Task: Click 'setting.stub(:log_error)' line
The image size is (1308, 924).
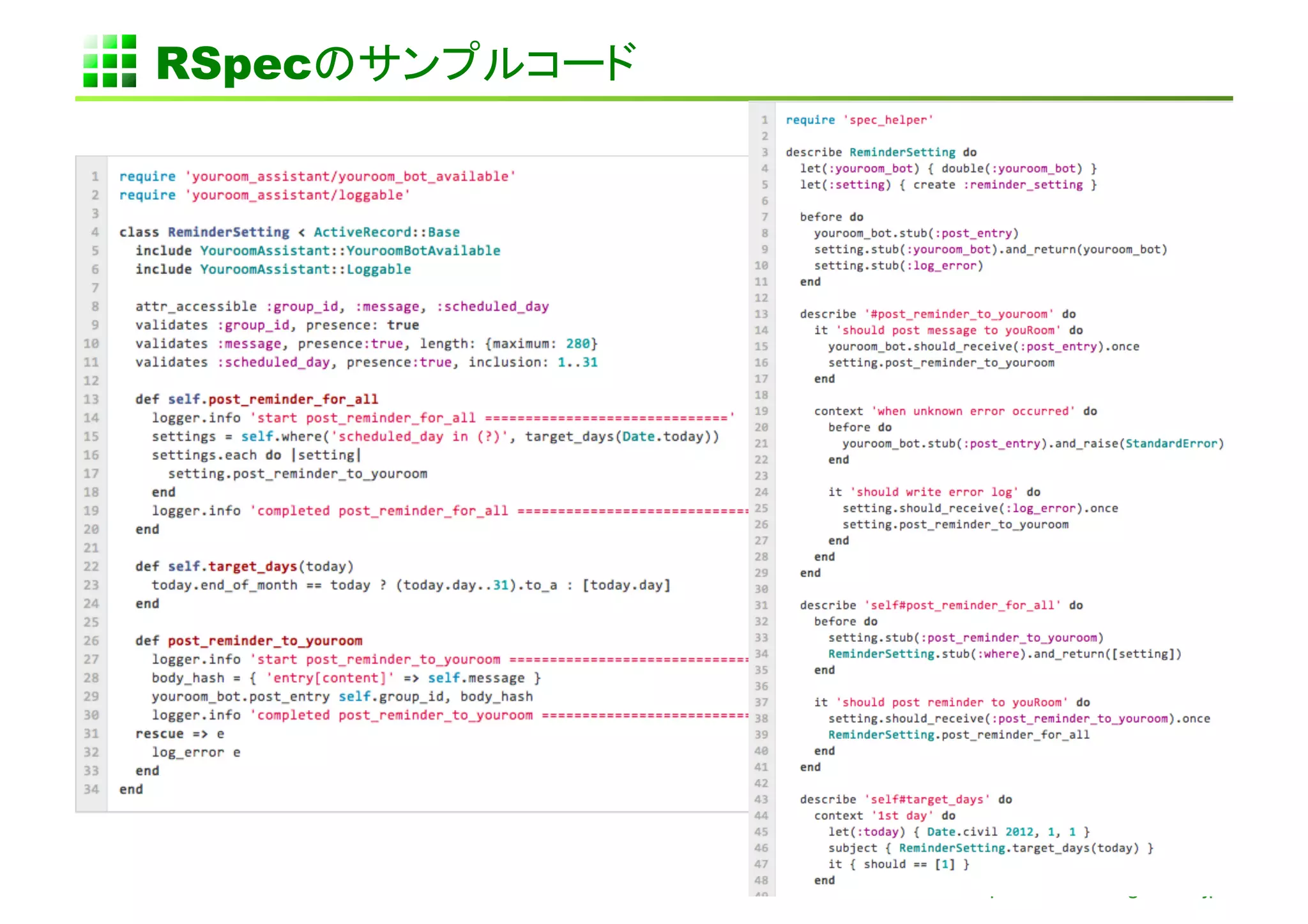Action: (x=899, y=266)
